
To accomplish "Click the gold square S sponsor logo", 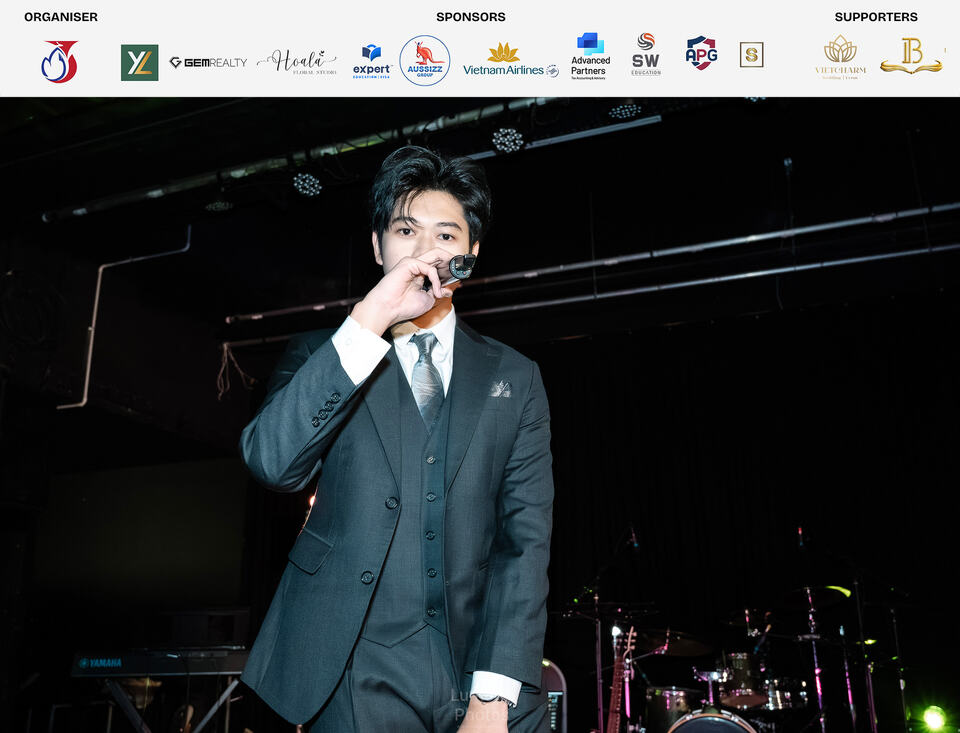I will 751,55.
